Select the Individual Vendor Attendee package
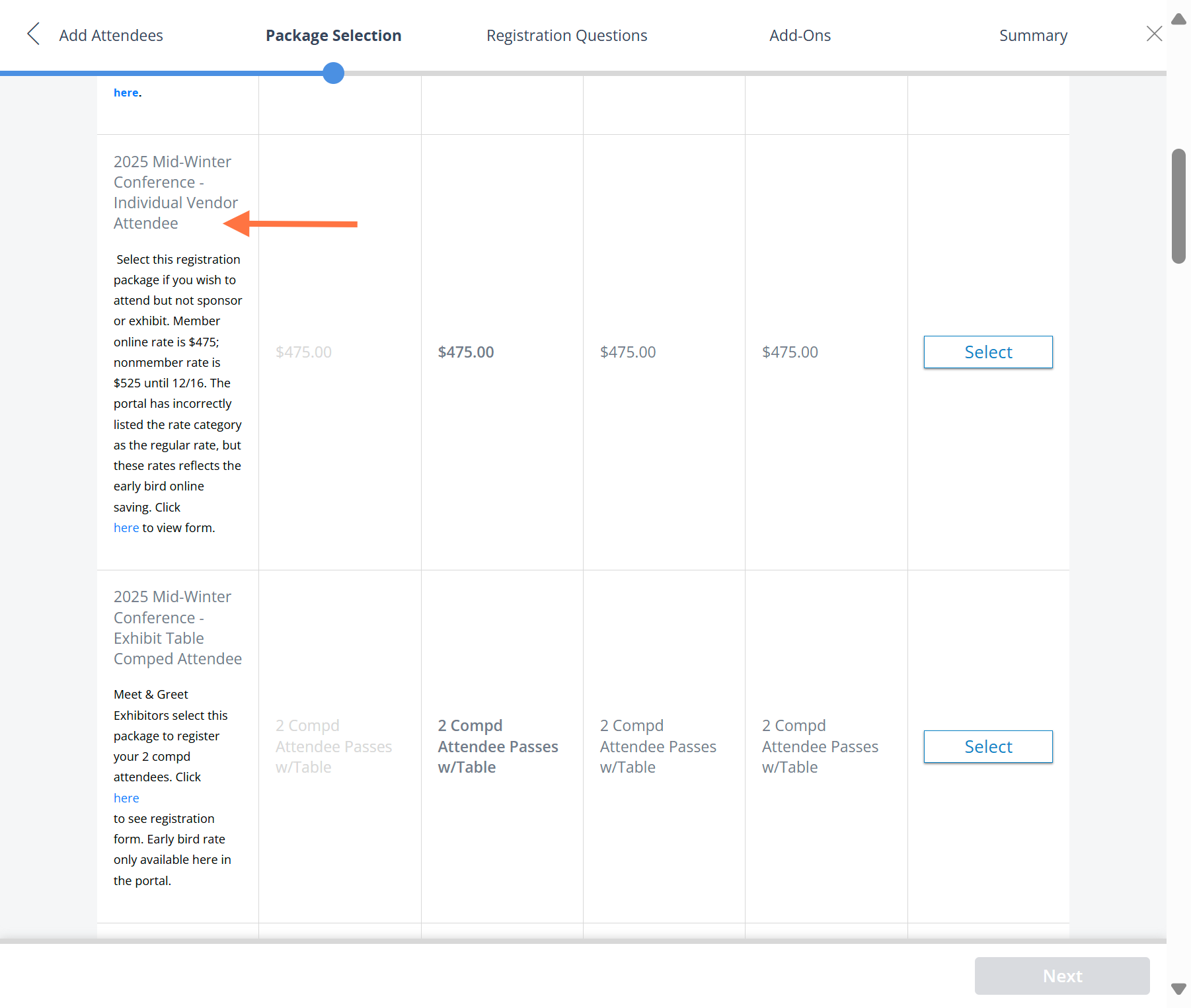Image resolution: width=1191 pixels, height=1008 pixels. (x=988, y=352)
